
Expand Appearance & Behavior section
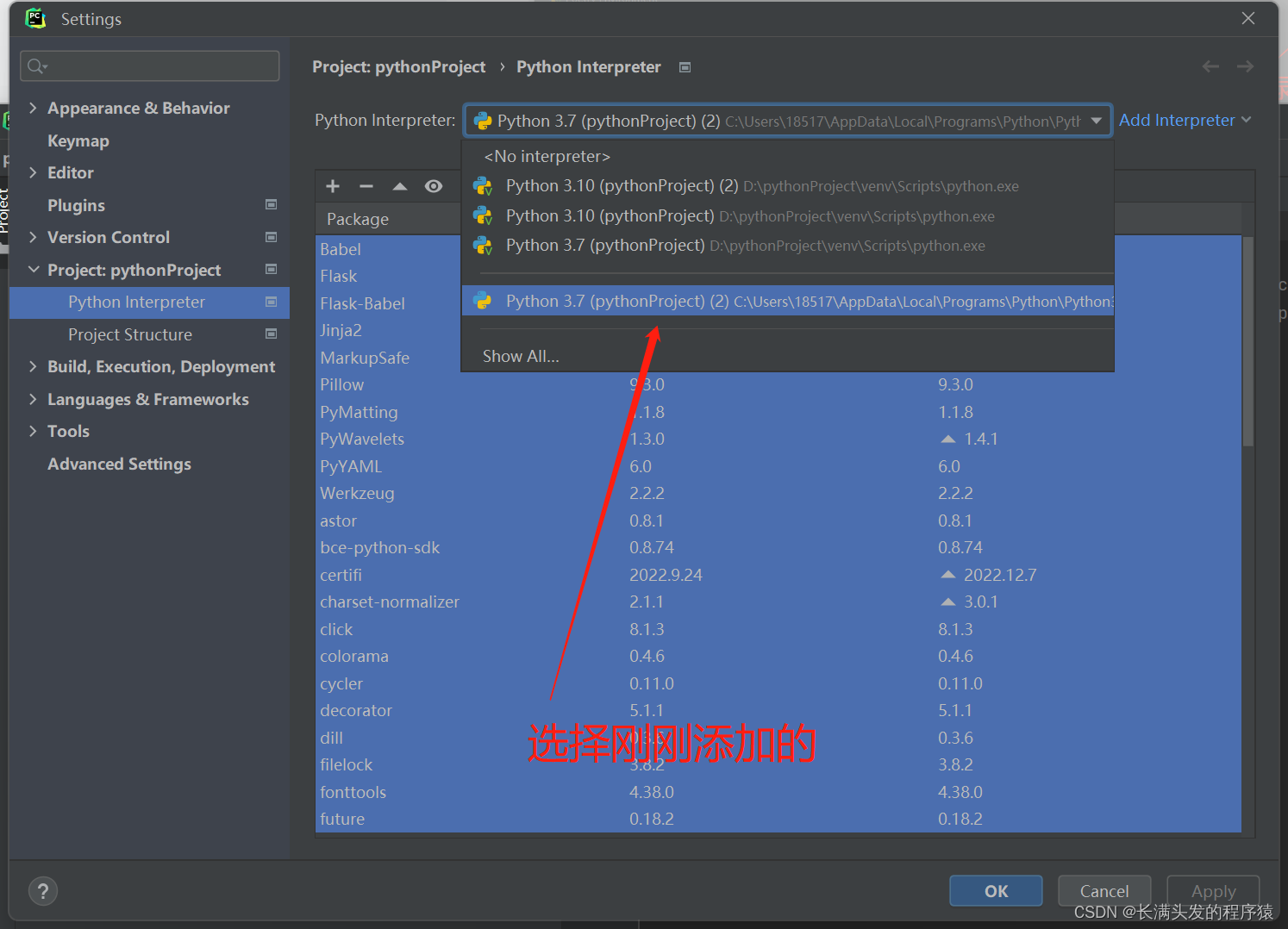(33, 108)
